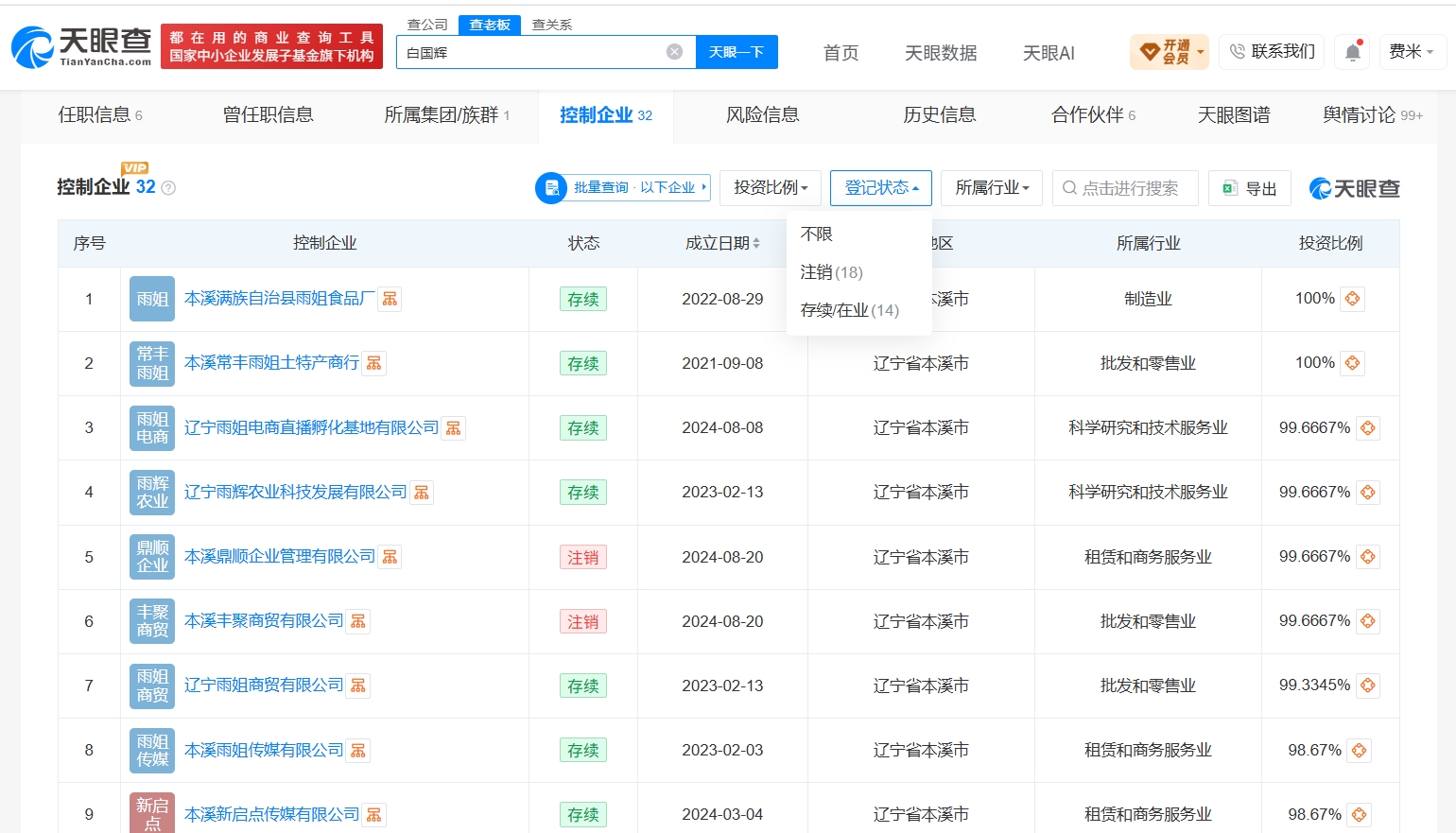Open 批量查询·以下企业 dropdown
The height and width of the screenshot is (833, 1456).
[623, 188]
